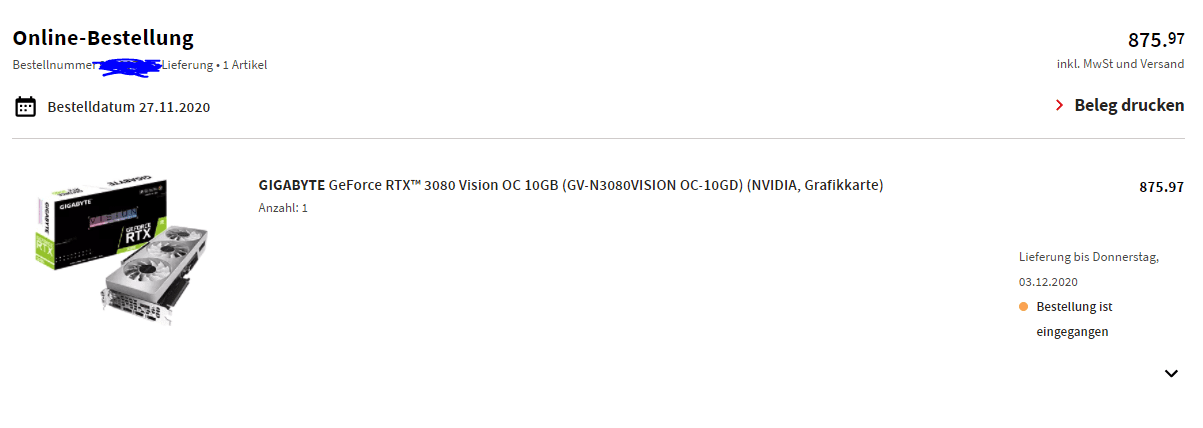The height and width of the screenshot is (428, 1203).
Task: Click the Online-Bestellung heading
Action: point(103,38)
